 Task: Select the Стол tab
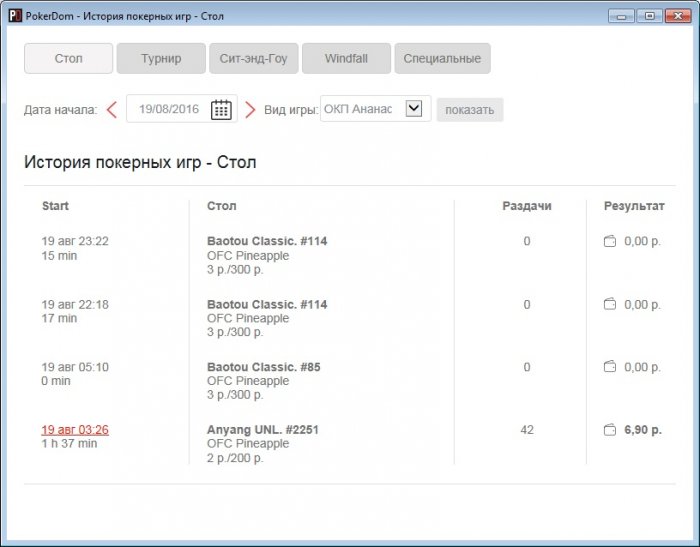[x=68, y=59]
